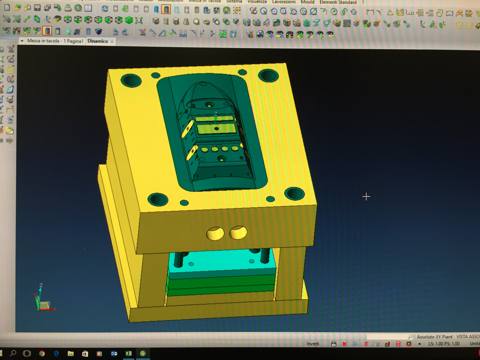Toggle the orange-highlighted icon in top toolbar row

[166, 10]
